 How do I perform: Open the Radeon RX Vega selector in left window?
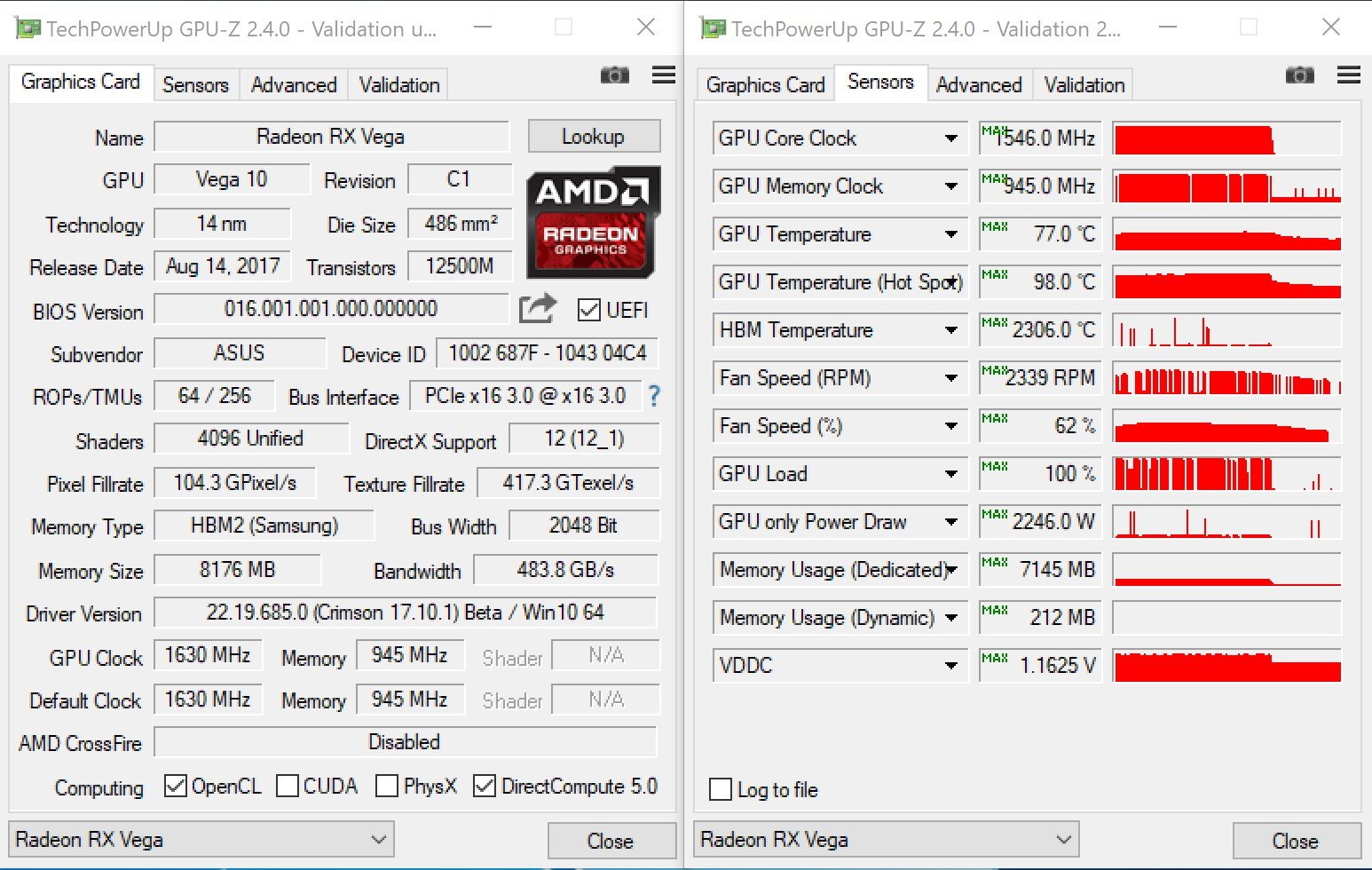pos(201,840)
